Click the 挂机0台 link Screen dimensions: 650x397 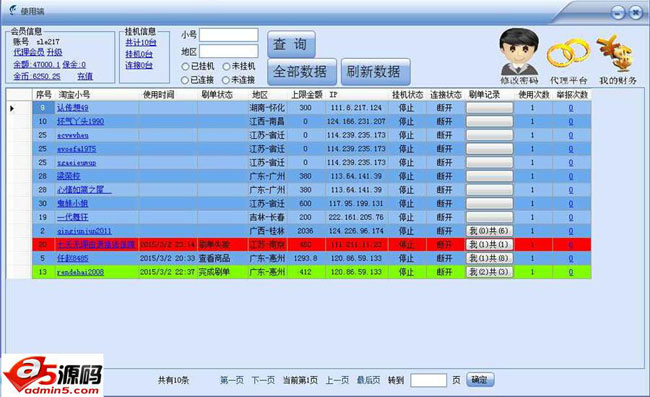pos(139,54)
